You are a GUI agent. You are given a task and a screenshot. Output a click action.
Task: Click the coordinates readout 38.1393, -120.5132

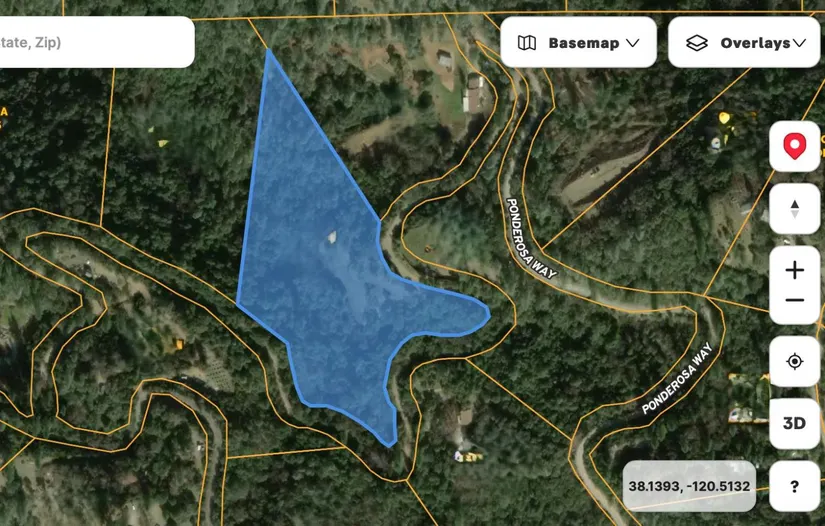coord(689,486)
